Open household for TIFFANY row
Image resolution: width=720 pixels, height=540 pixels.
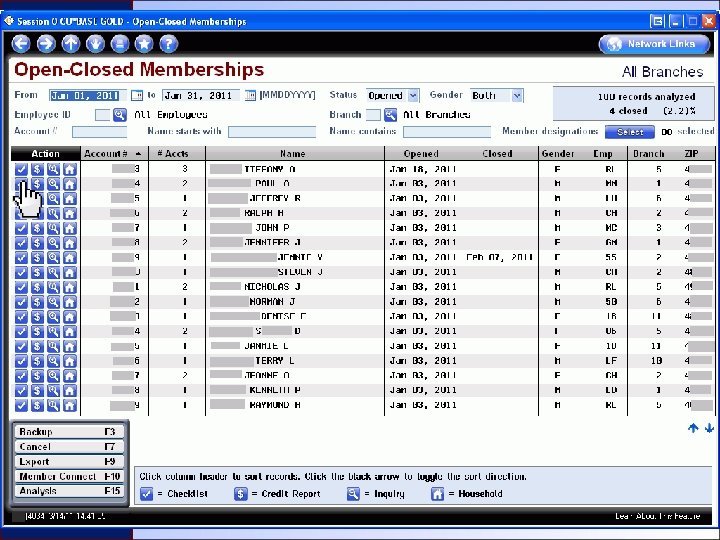point(70,169)
